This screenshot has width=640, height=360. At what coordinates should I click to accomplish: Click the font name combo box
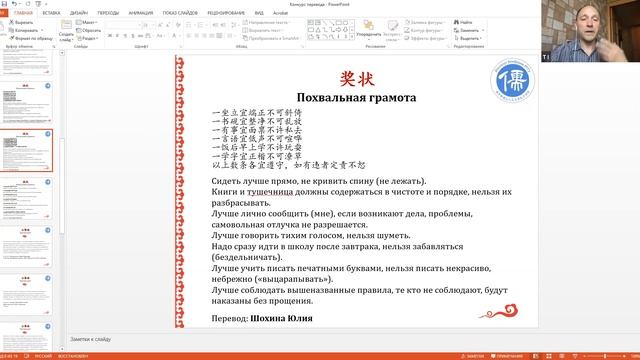click(x=122, y=26)
